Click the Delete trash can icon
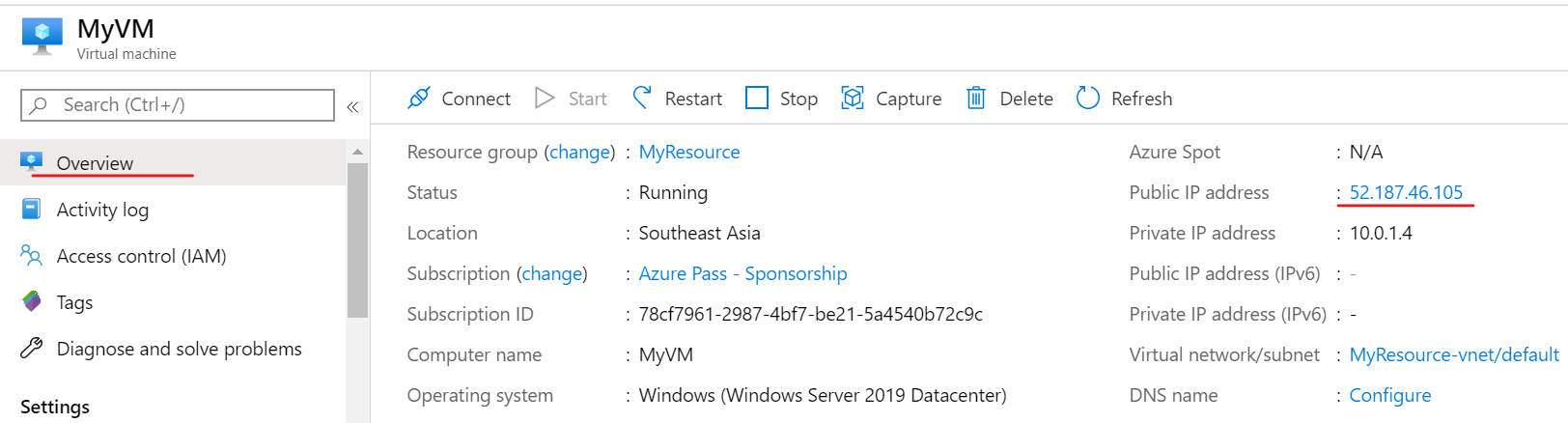The width and height of the screenshot is (1568, 423). 976,98
